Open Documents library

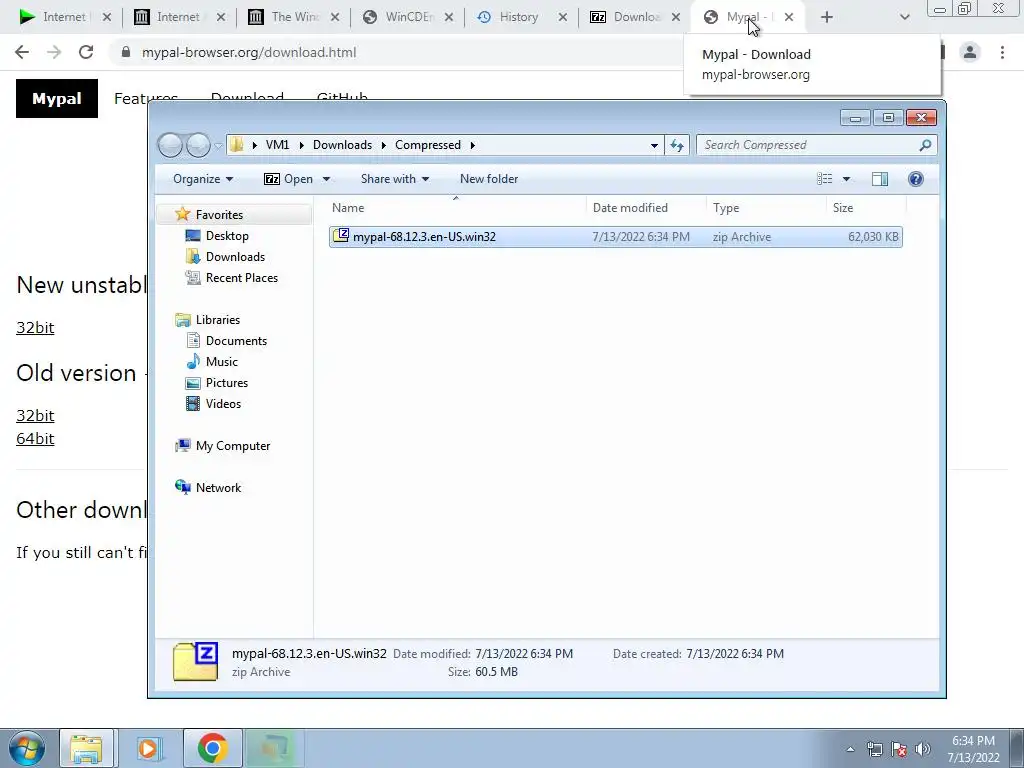(x=236, y=341)
